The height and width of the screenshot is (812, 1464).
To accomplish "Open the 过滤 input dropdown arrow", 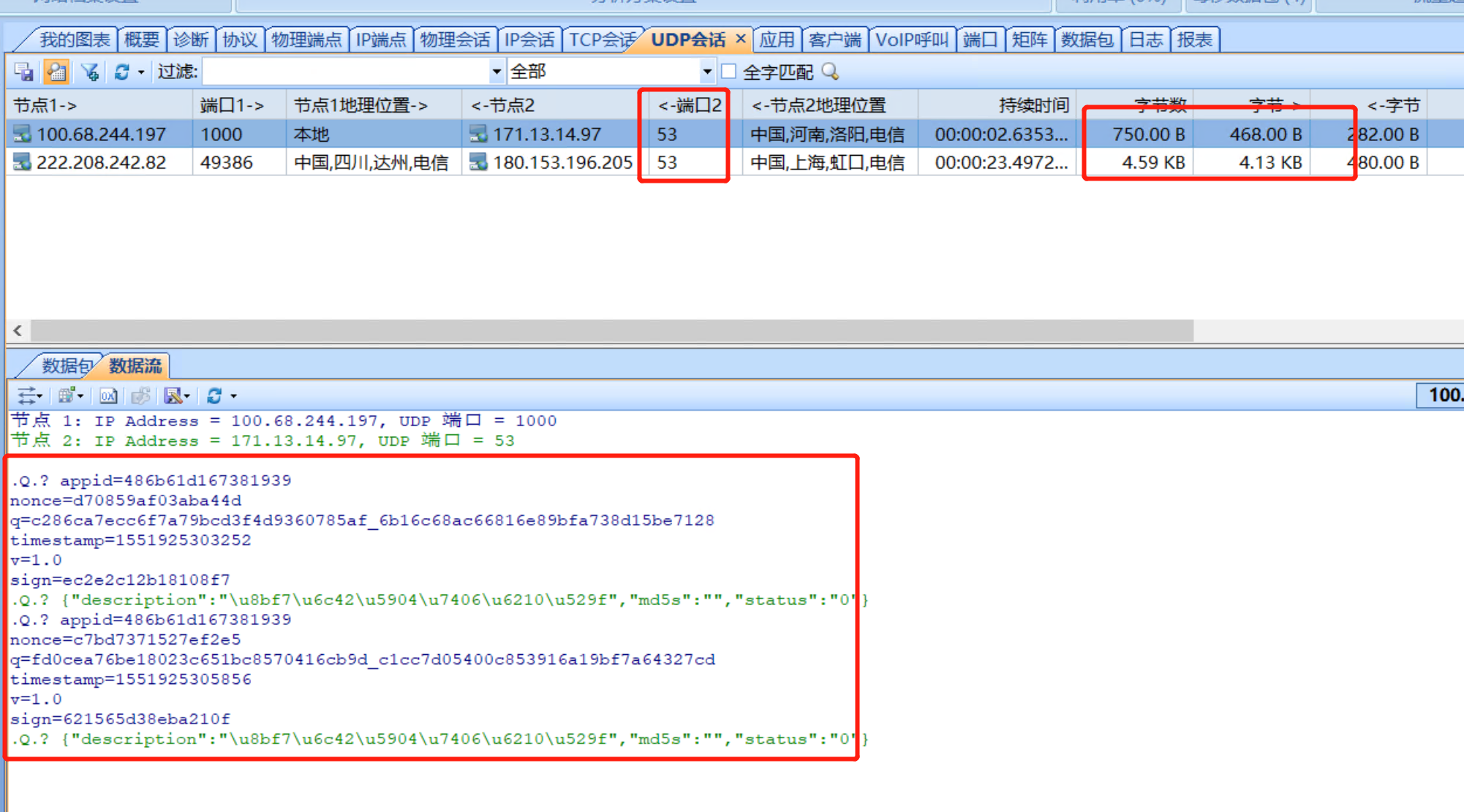I will (x=497, y=72).
